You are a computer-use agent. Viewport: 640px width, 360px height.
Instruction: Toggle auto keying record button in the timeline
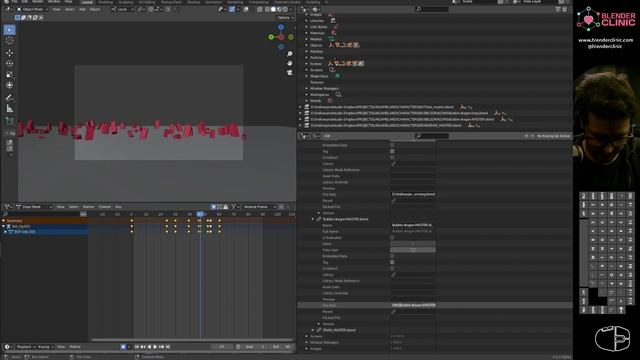123,347
